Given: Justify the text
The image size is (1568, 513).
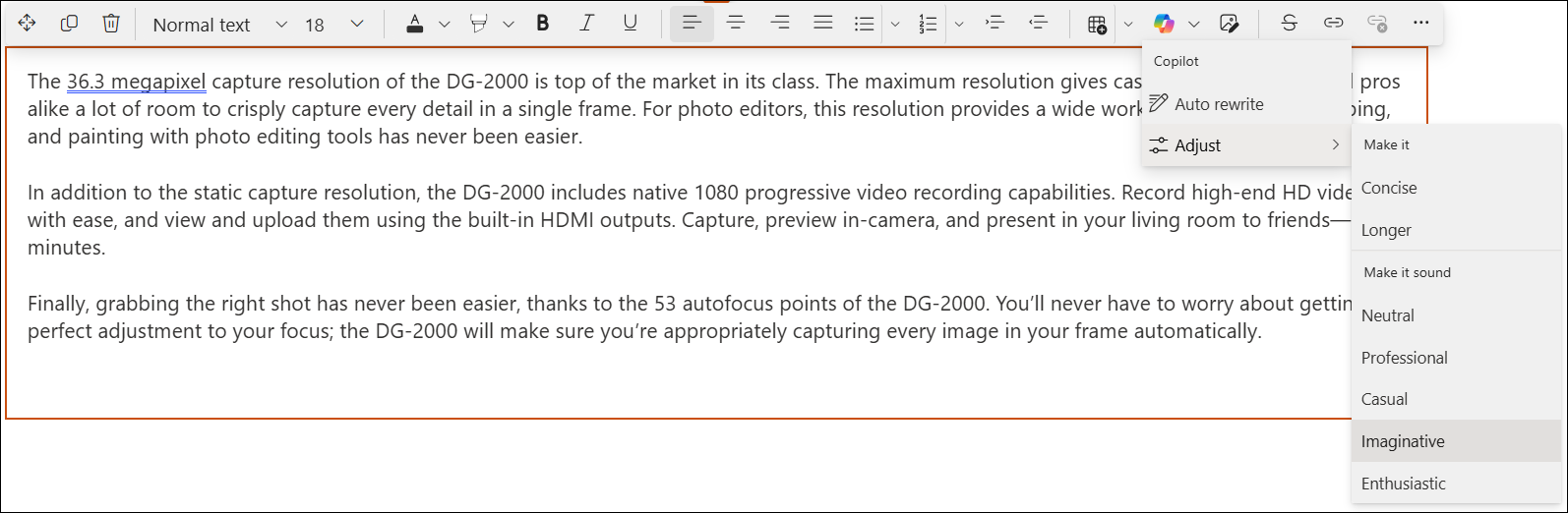Looking at the screenshot, I should coord(823,24).
